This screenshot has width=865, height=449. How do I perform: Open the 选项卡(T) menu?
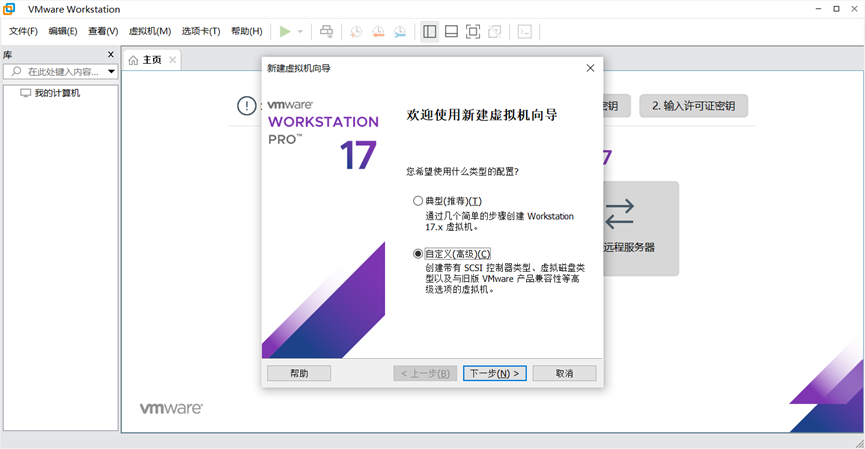pyautogui.click(x=201, y=31)
